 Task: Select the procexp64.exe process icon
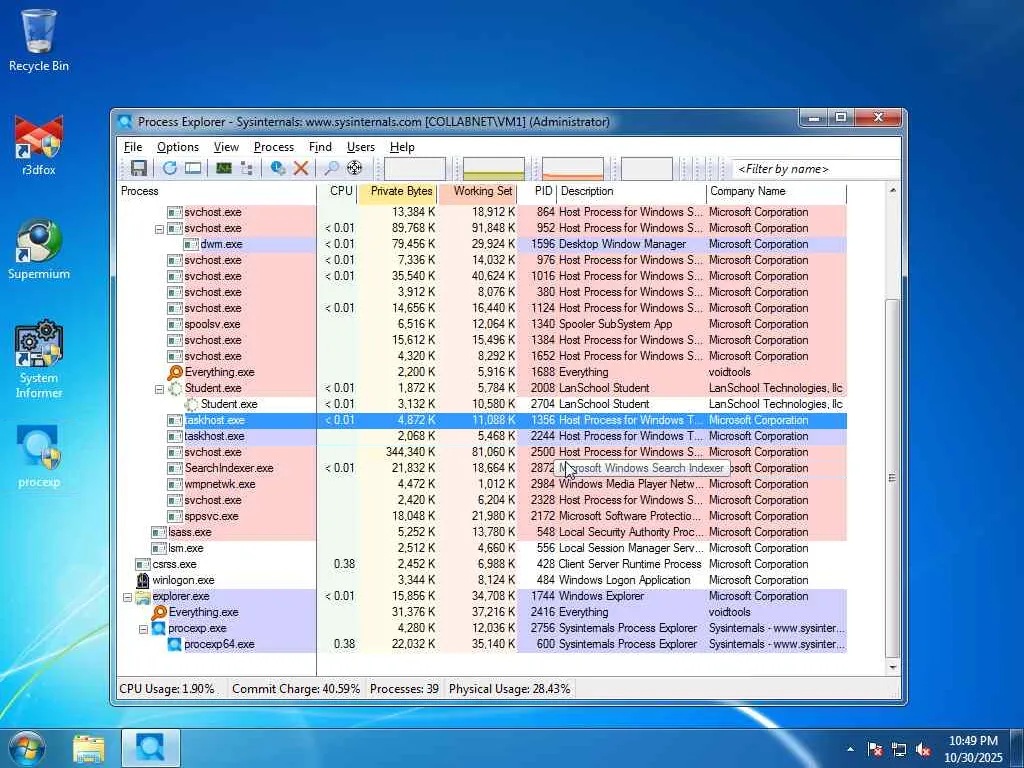tap(174, 645)
